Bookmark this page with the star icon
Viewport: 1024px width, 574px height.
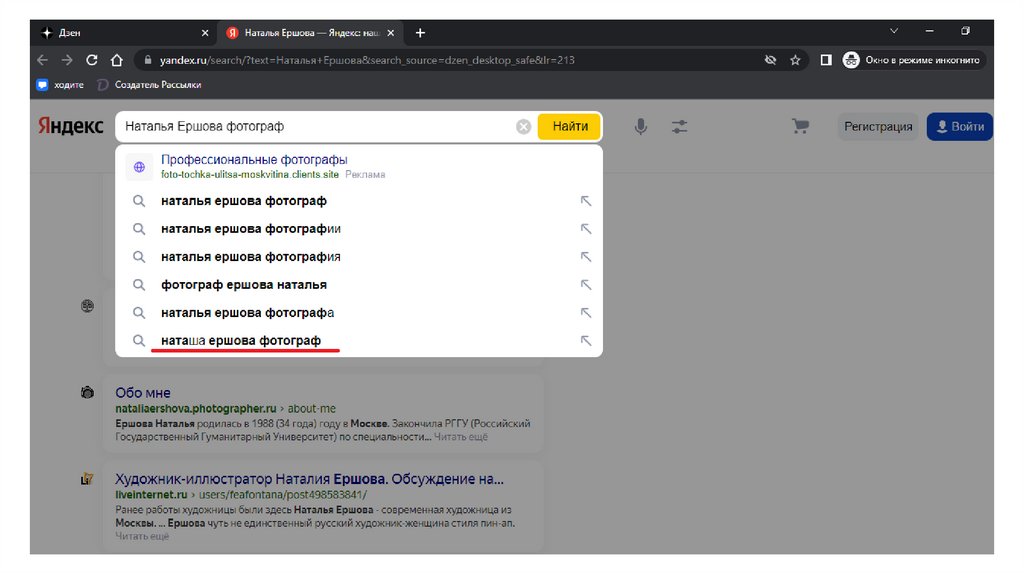click(x=795, y=60)
